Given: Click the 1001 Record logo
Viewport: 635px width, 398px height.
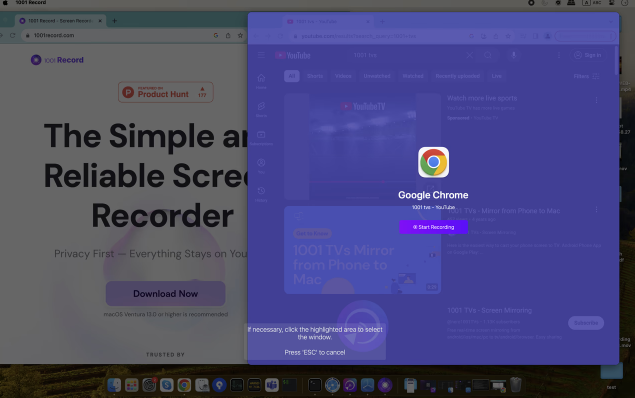Looking at the screenshot, I should point(57,60).
